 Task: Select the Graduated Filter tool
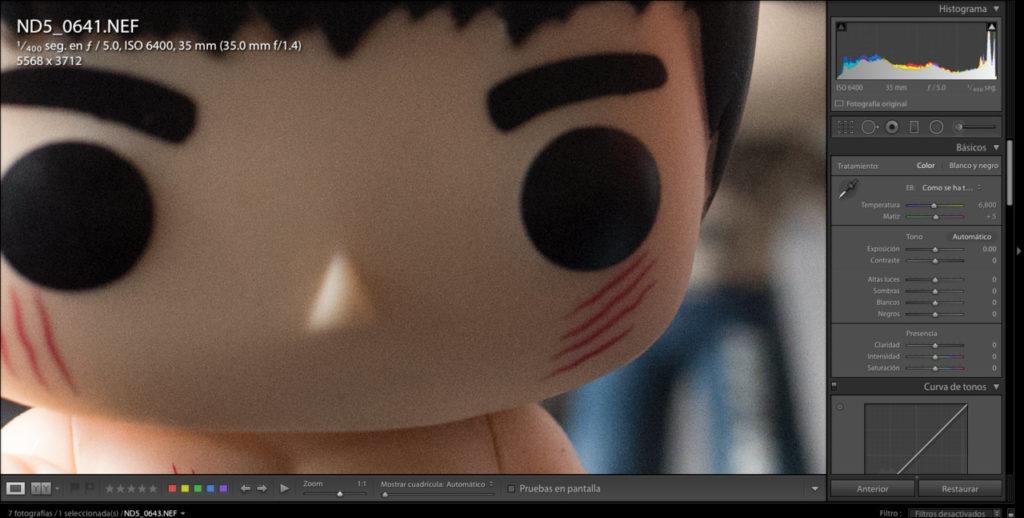point(914,127)
